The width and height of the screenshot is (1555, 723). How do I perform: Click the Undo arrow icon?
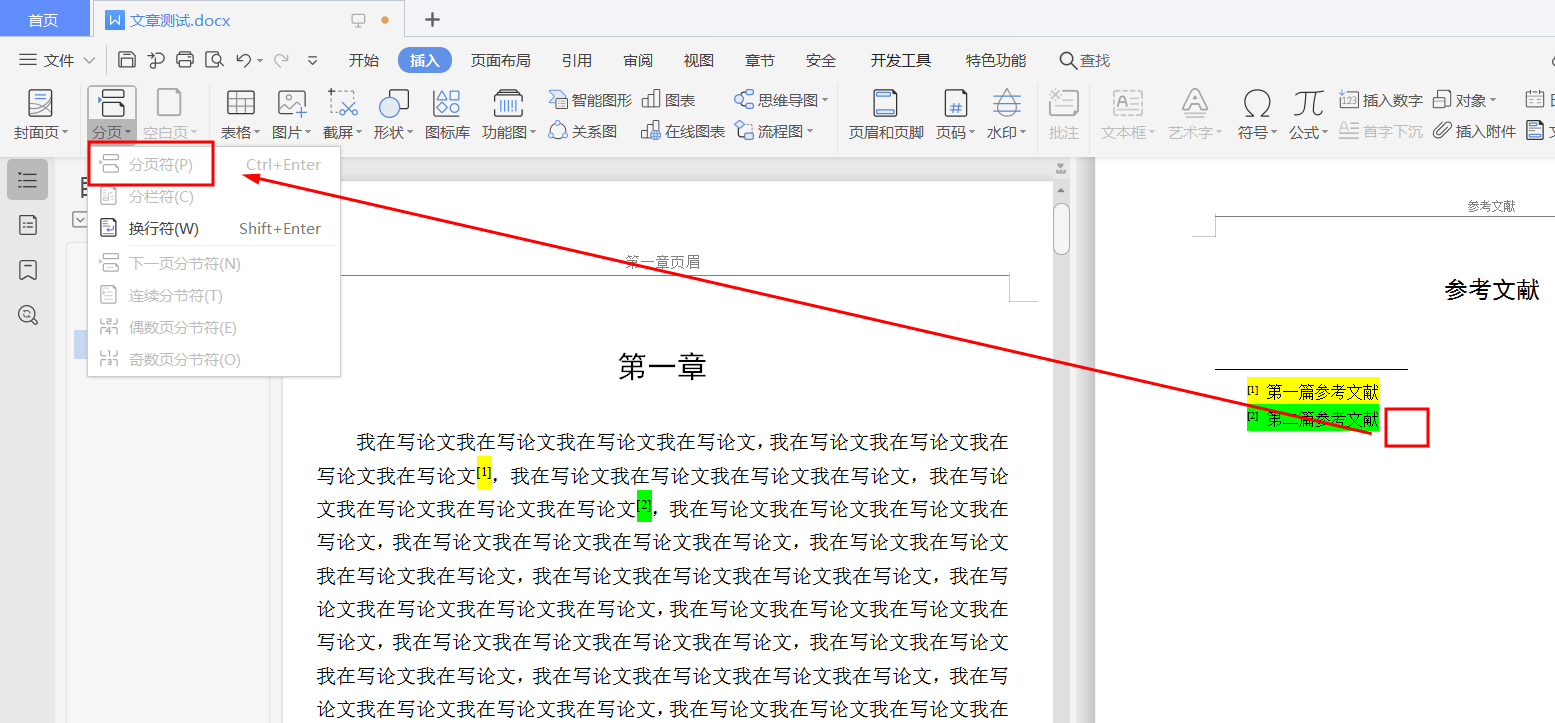tap(243, 60)
